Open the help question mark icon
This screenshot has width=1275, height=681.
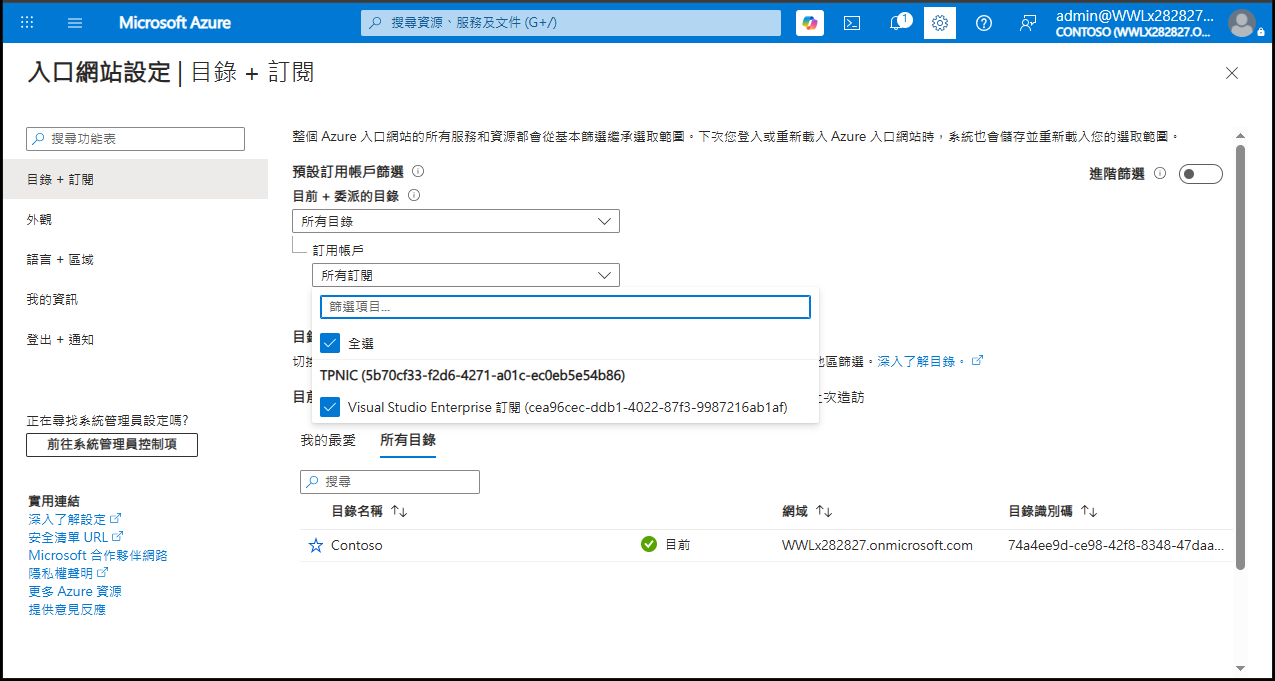tap(984, 23)
